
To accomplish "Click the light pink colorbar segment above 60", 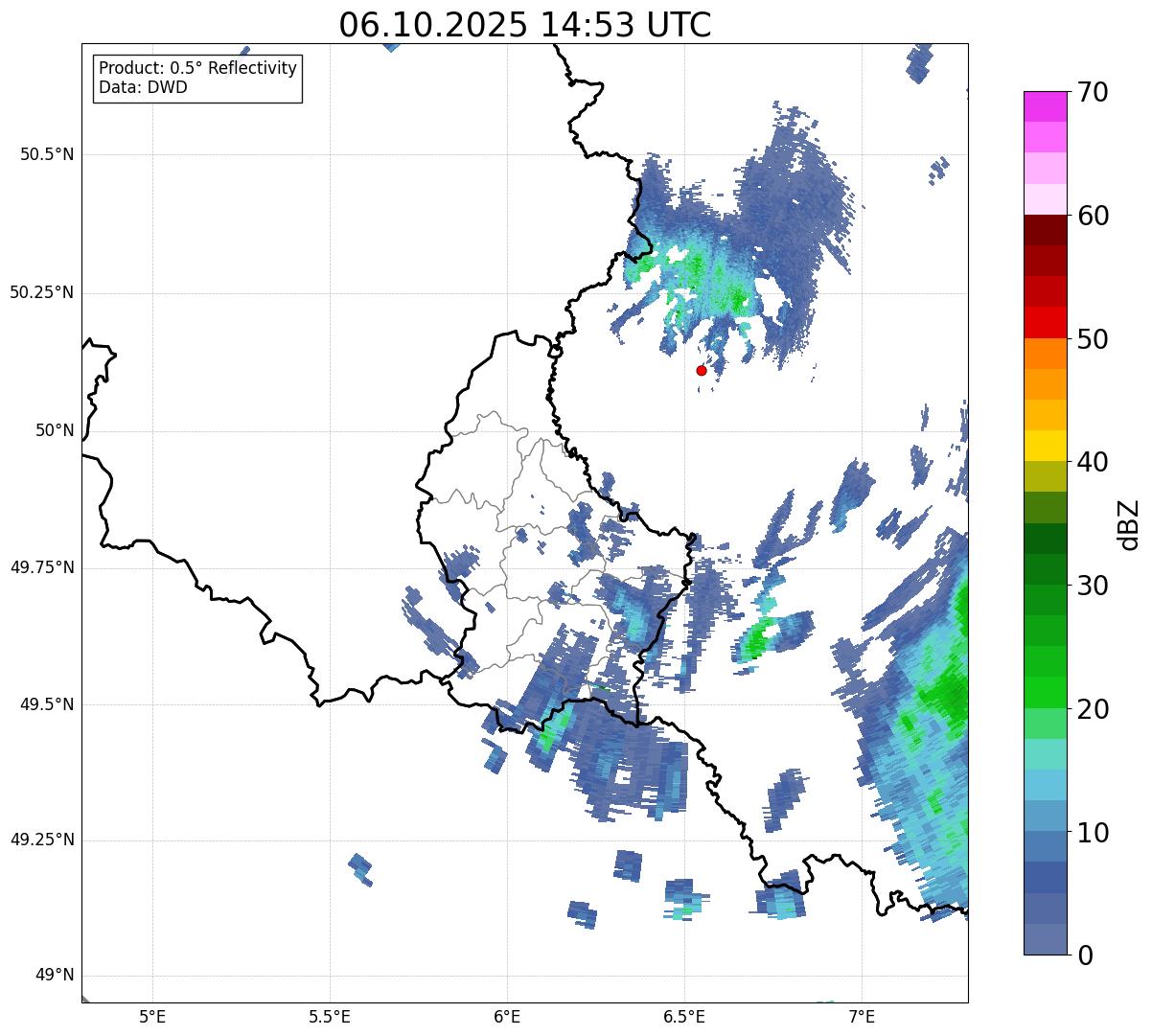I will pyautogui.click(x=1045, y=199).
